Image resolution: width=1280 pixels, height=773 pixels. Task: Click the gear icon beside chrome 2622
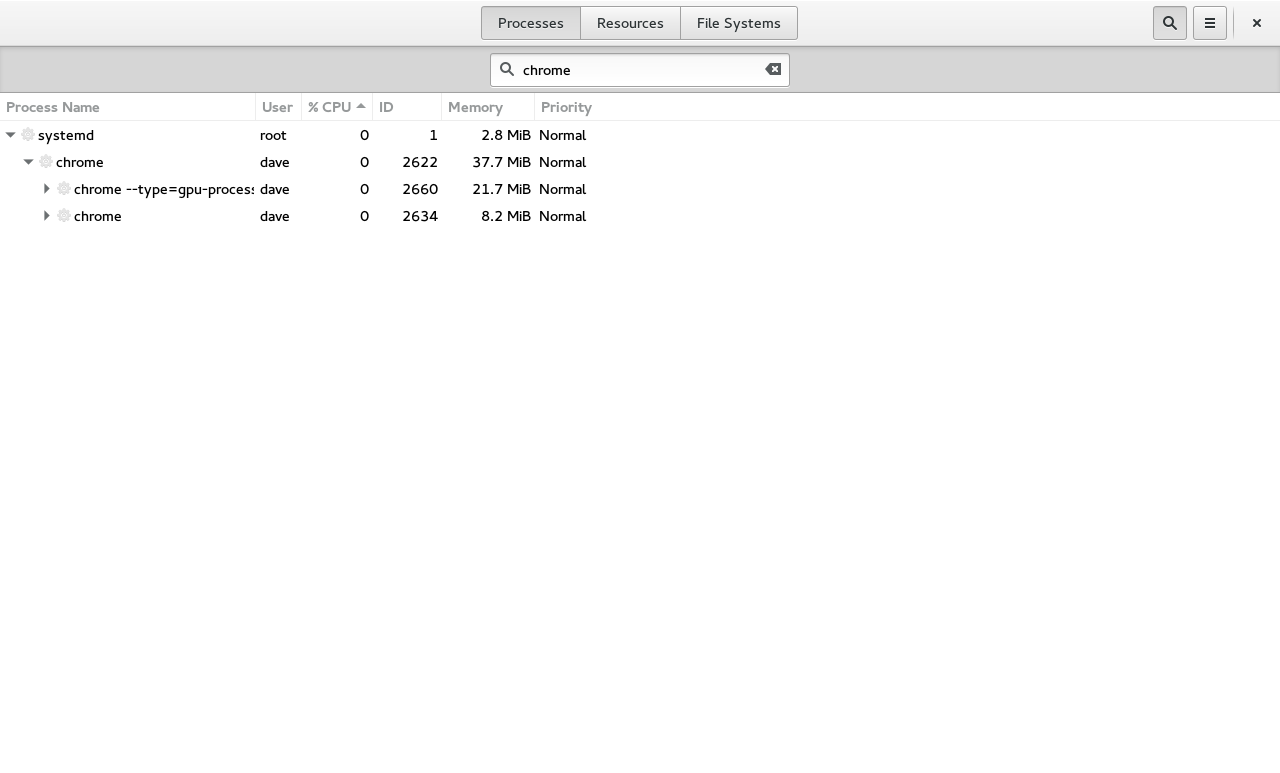[x=46, y=161]
